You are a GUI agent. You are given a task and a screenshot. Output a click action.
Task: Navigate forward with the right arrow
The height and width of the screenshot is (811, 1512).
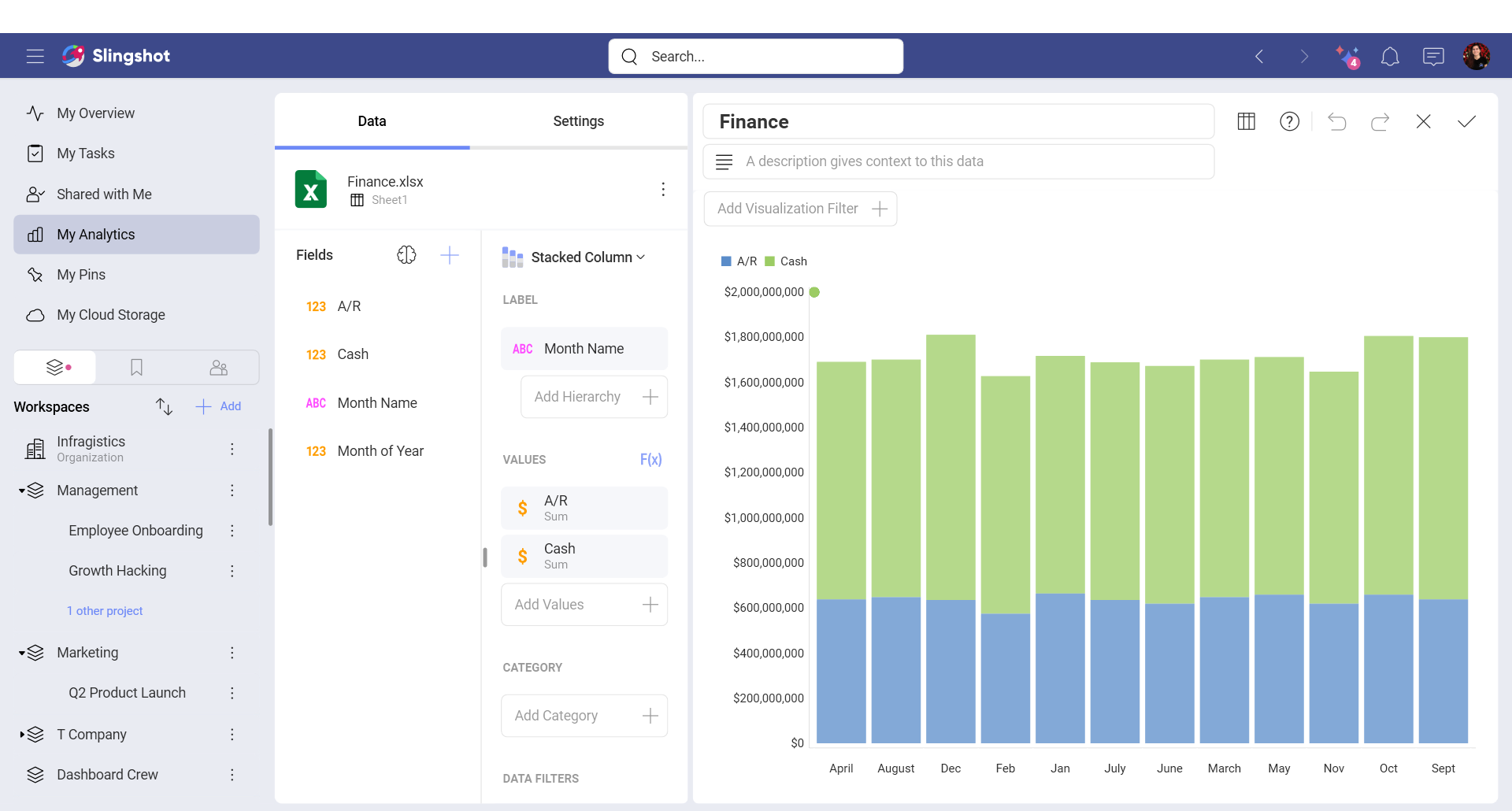click(1304, 57)
